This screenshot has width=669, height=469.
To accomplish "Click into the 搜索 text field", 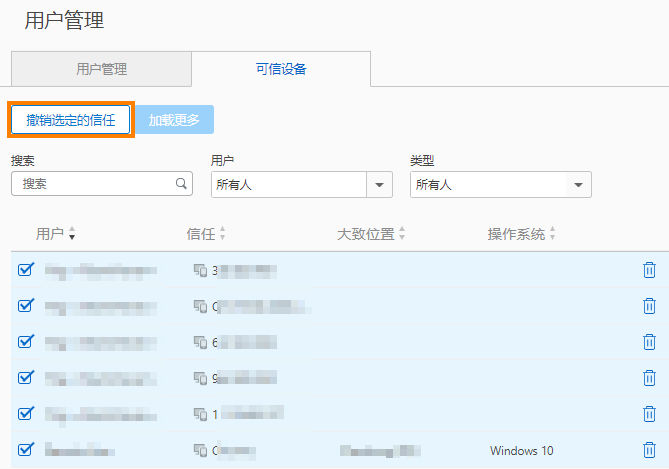I will pyautogui.click(x=102, y=184).
